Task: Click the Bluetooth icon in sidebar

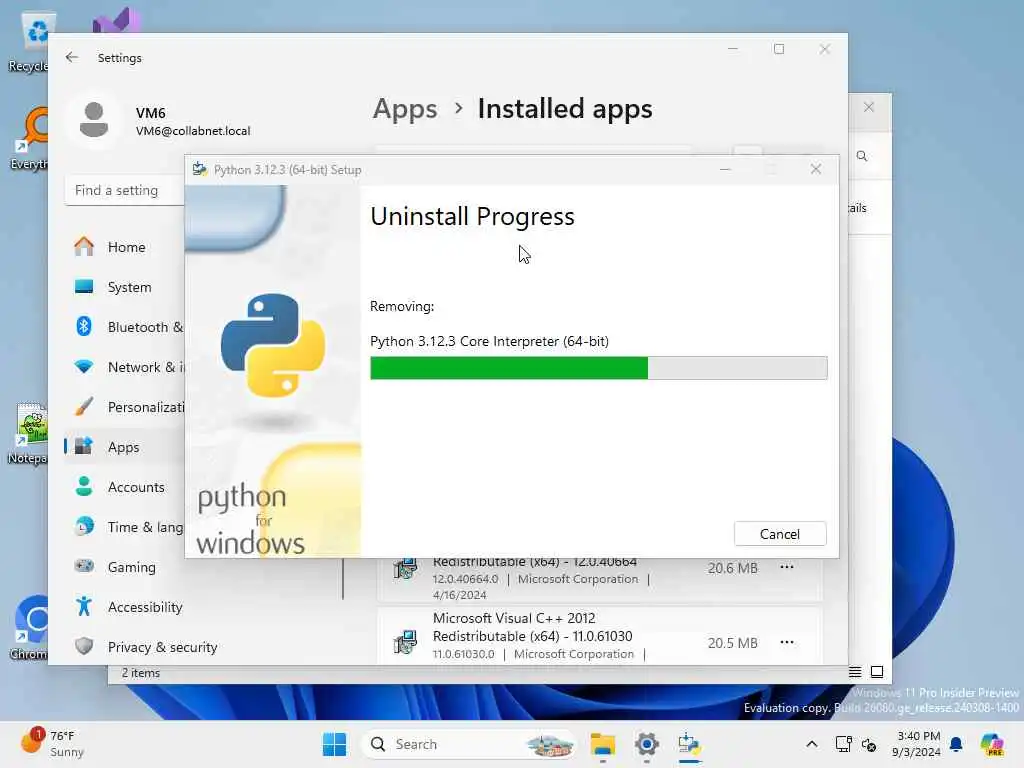Action: coord(84,326)
